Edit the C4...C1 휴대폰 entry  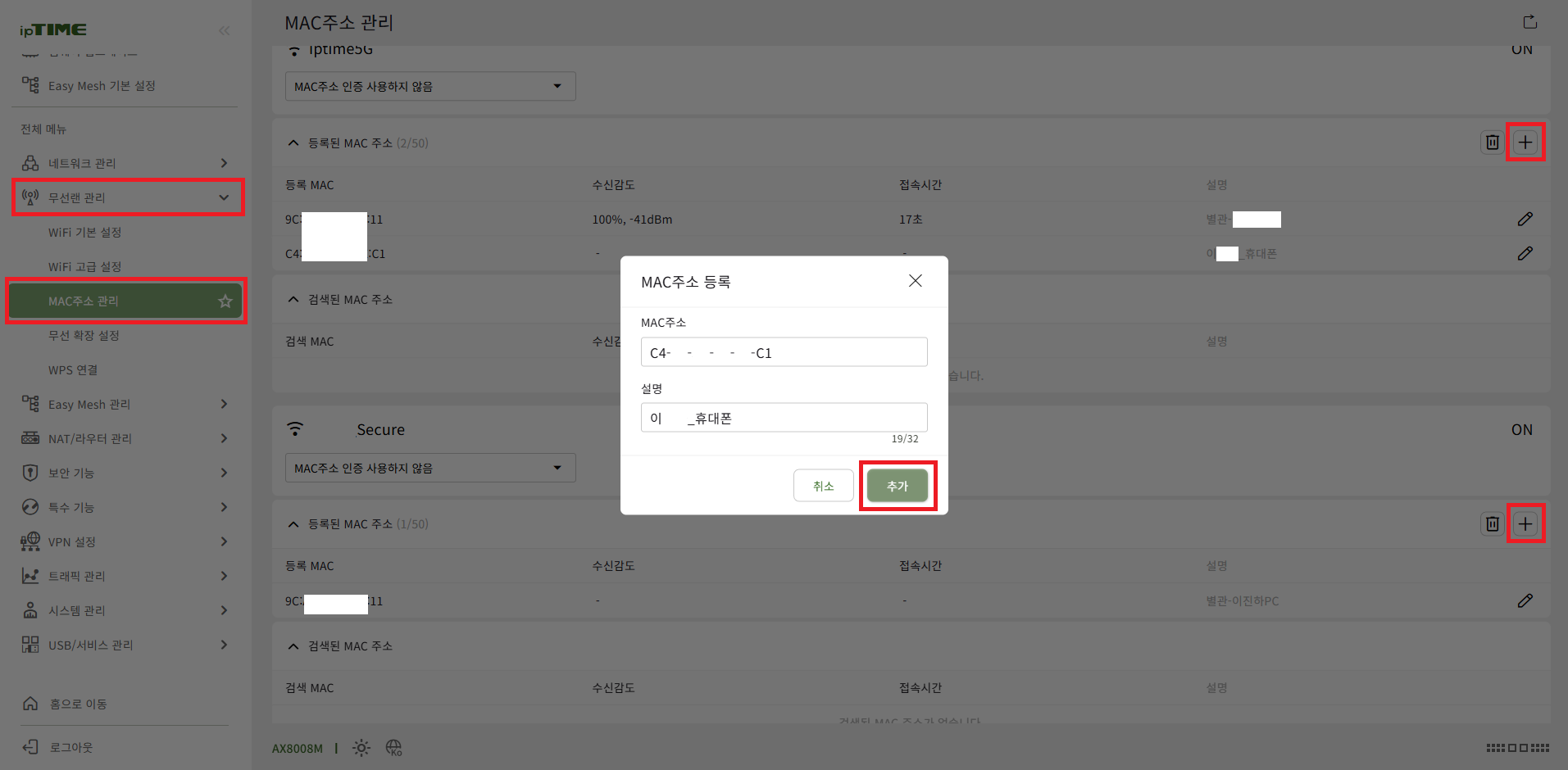[1525, 253]
